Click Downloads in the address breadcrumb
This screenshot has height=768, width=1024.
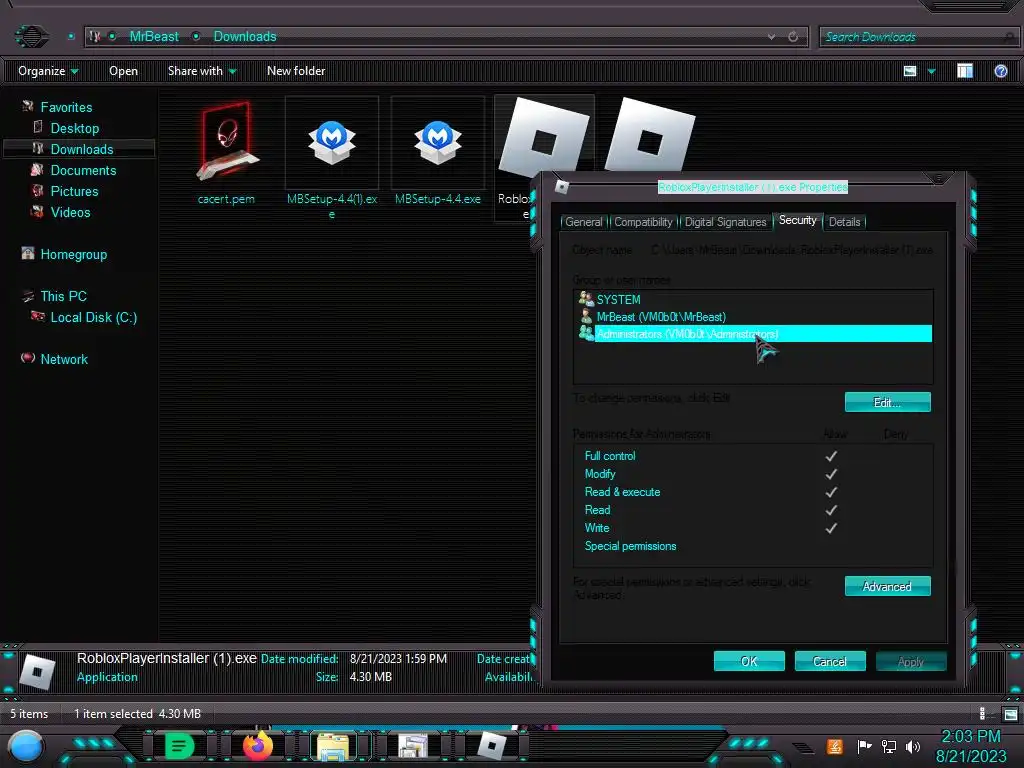pos(245,37)
